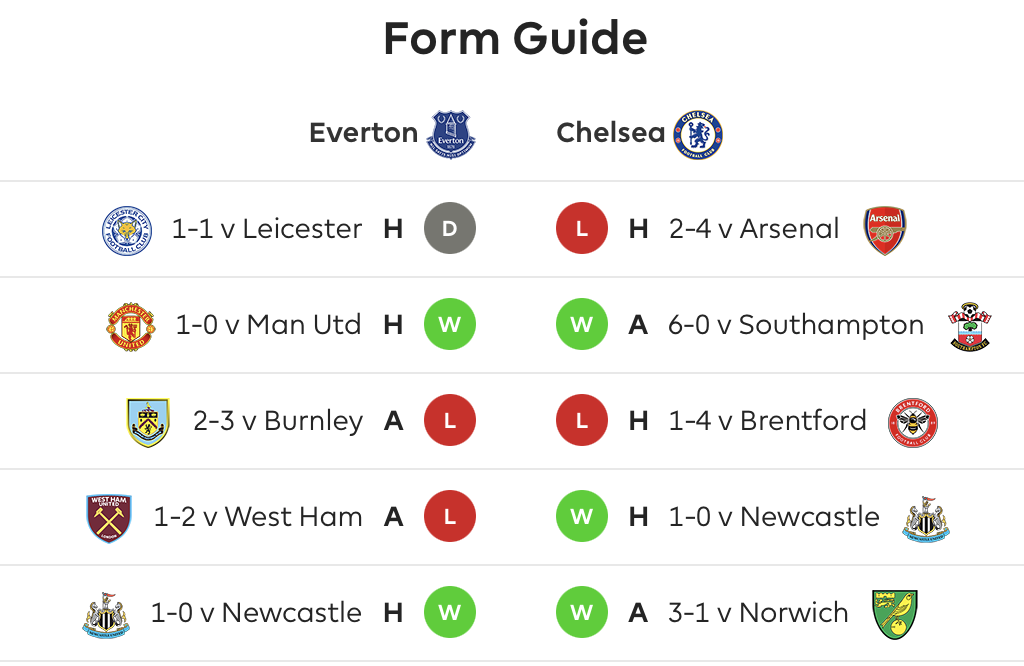Click green W beside Man Utd result
The width and height of the screenshot is (1024, 666).
click(450, 325)
